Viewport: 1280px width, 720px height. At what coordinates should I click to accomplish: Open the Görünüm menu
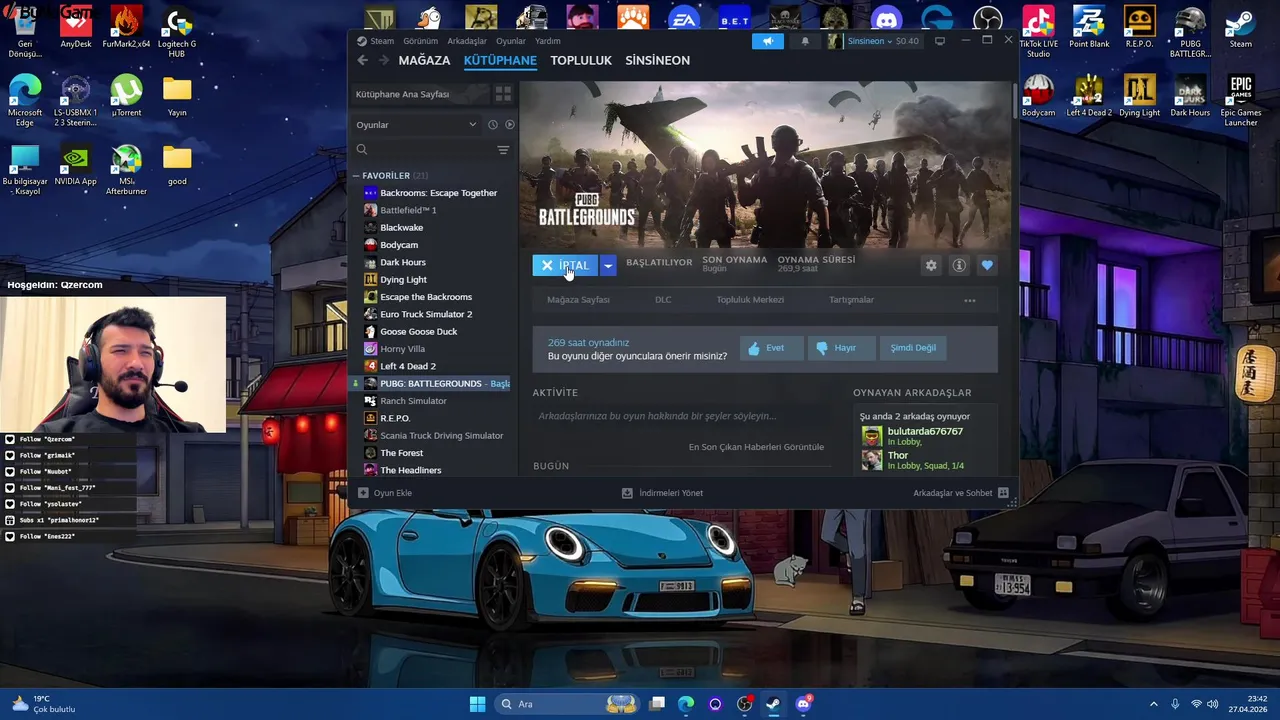tap(420, 41)
